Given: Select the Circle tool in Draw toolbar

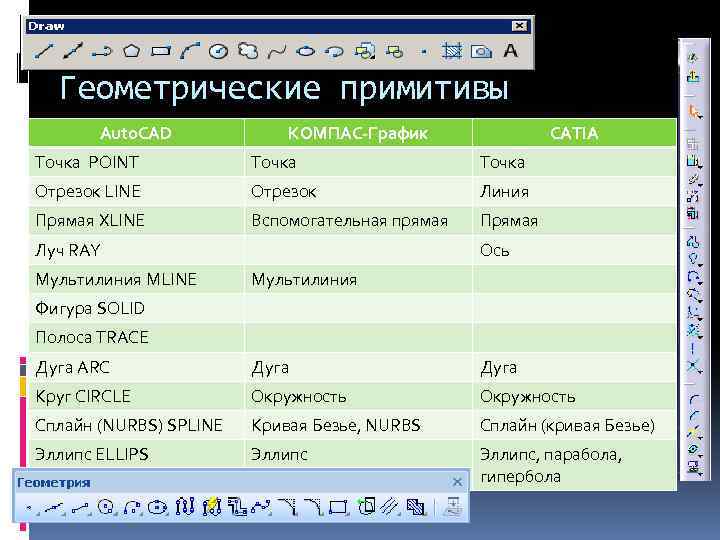Looking at the screenshot, I should coord(218,51).
